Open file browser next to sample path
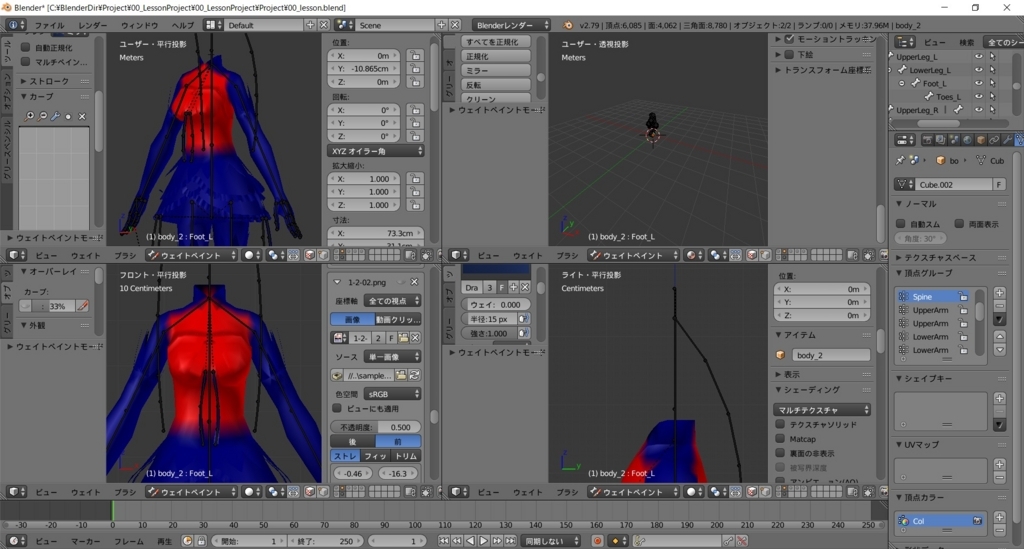The width and height of the screenshot is (1024, 549). click(x=401, y=375)
